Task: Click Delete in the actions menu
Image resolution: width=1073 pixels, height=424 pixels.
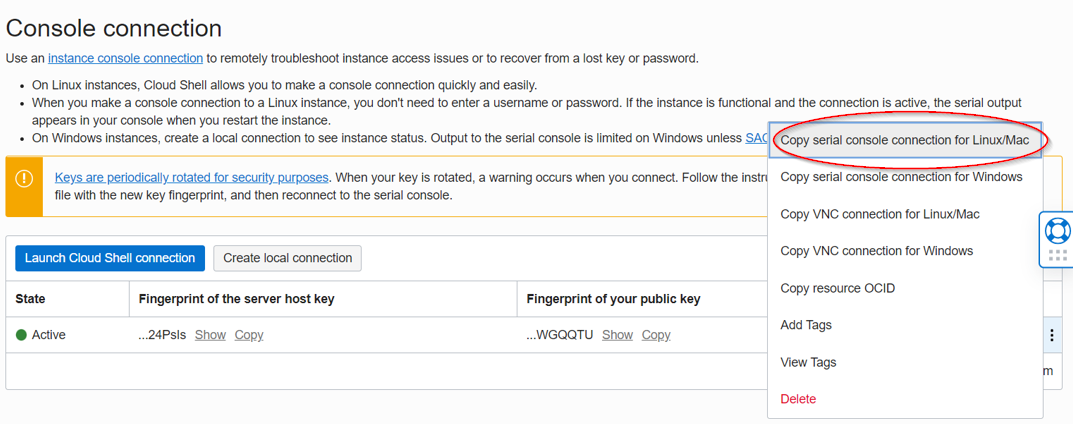Action: coord(798,399)
